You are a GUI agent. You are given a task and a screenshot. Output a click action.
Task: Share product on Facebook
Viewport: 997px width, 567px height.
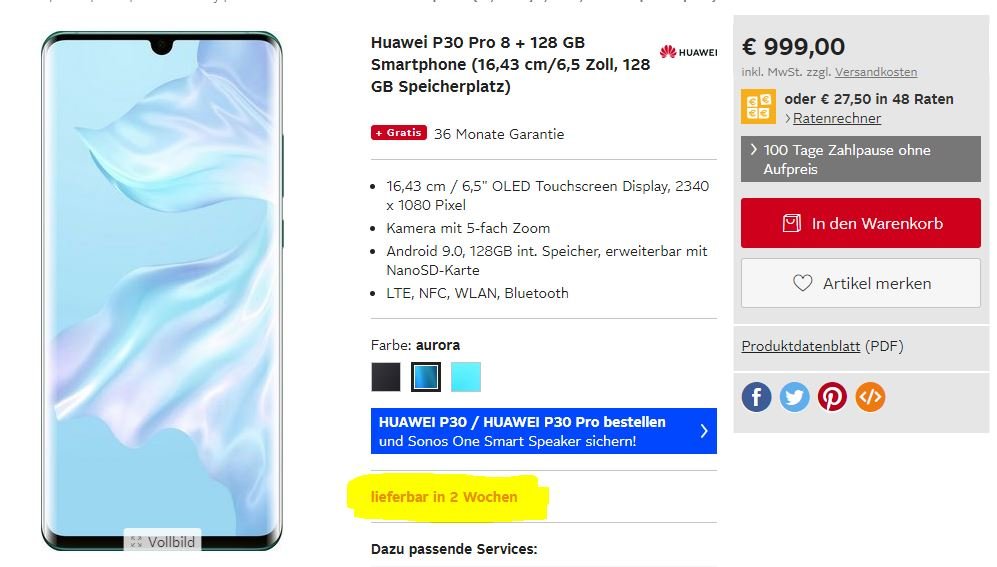tap(756, 397)
